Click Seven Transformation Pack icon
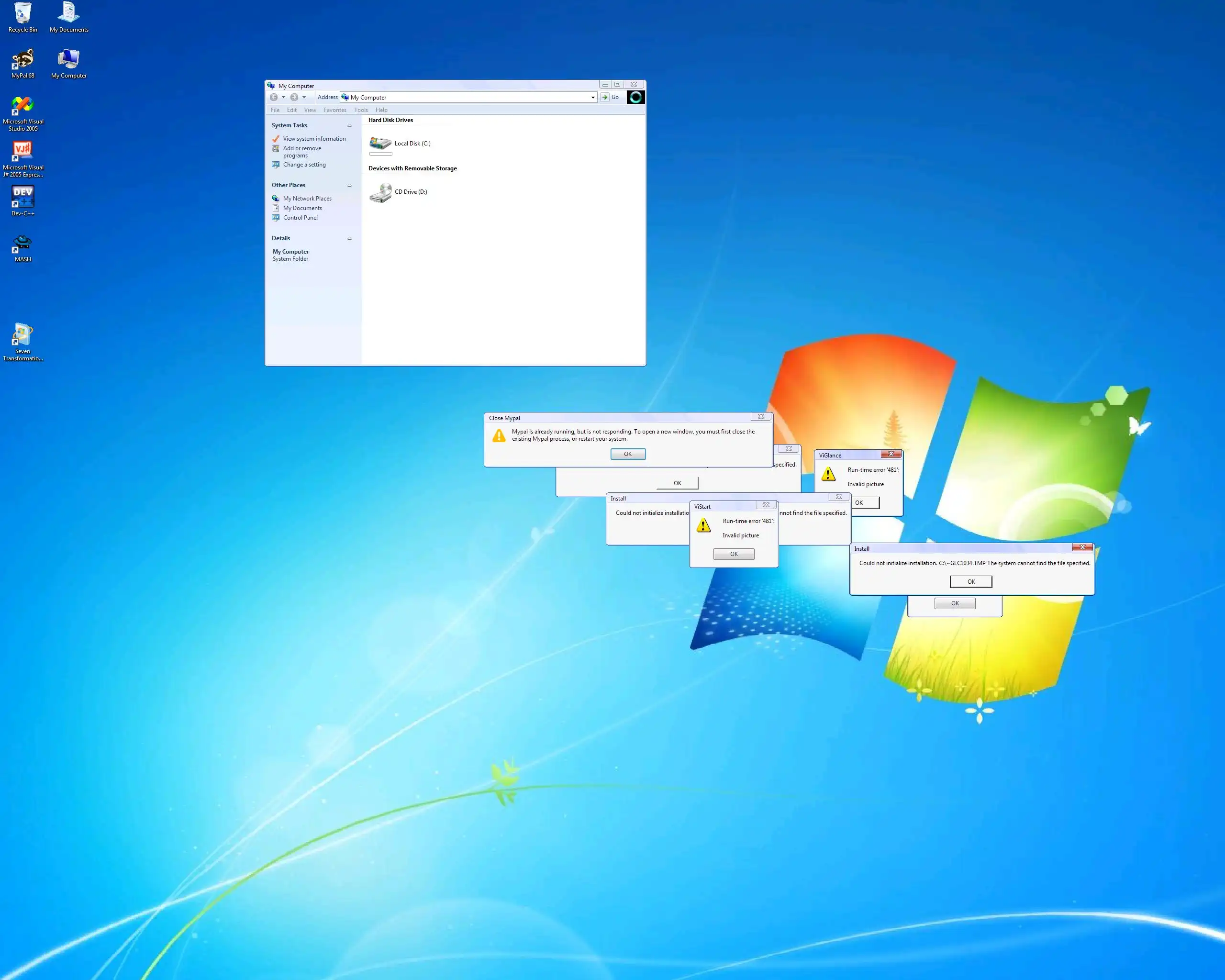Screen dimensions: 1225x980 22,335
